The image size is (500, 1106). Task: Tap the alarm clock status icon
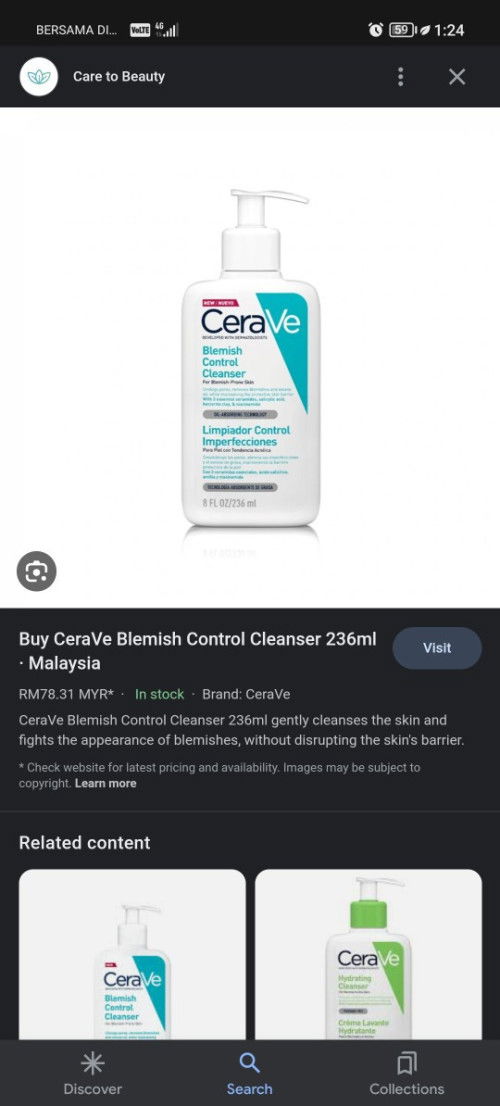376,30
